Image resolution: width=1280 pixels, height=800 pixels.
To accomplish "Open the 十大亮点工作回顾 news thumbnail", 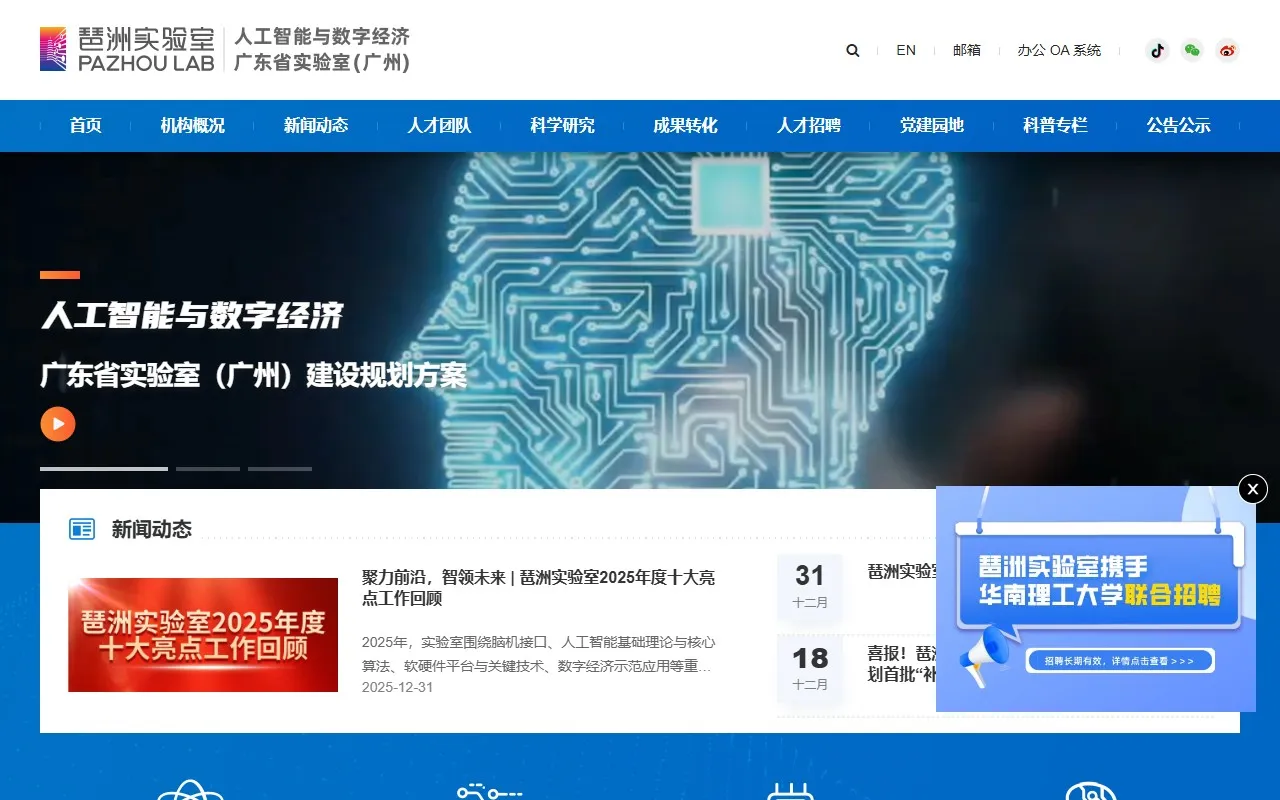I will [202, 634].
